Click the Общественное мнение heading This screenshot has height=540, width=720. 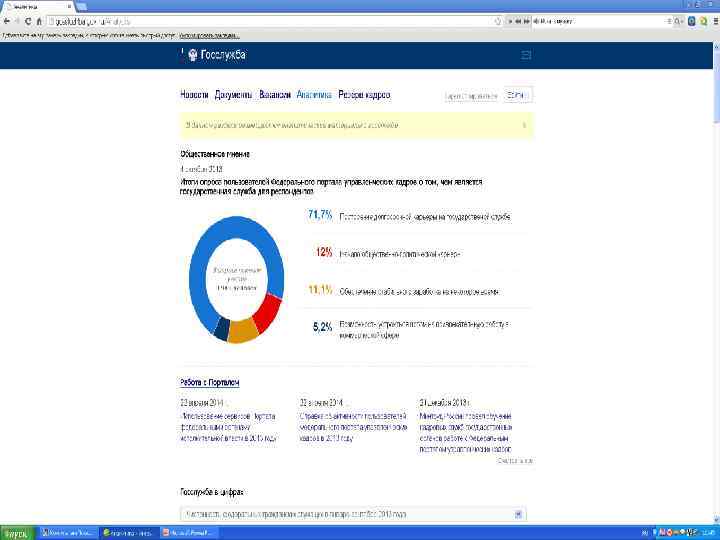[215, 154]
